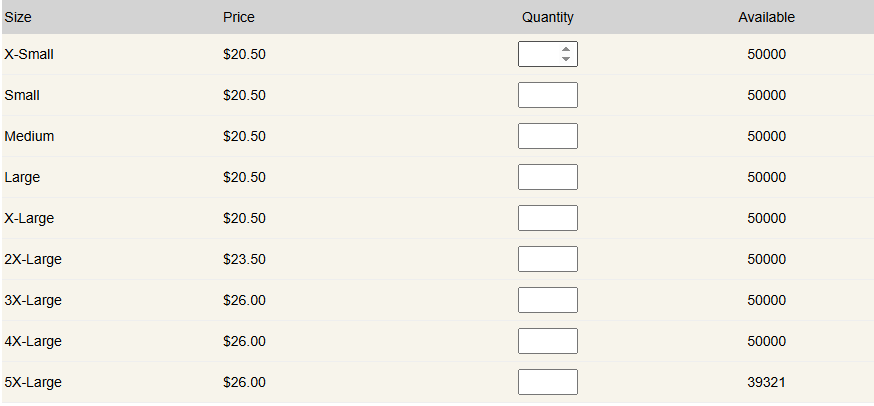Click the 3X-Large quantity input box
This screenshot has height=406, width=874.
click(548, 300)
